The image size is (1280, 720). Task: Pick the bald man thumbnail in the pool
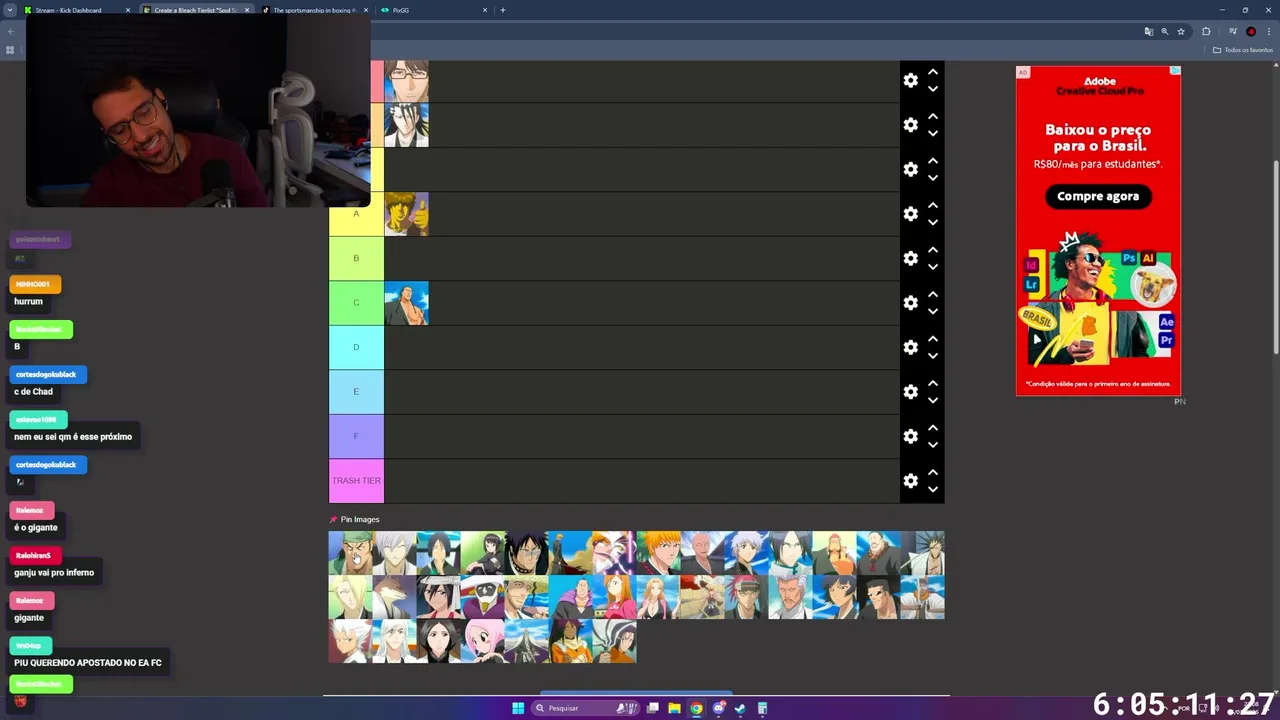click(x=702, y=553)
